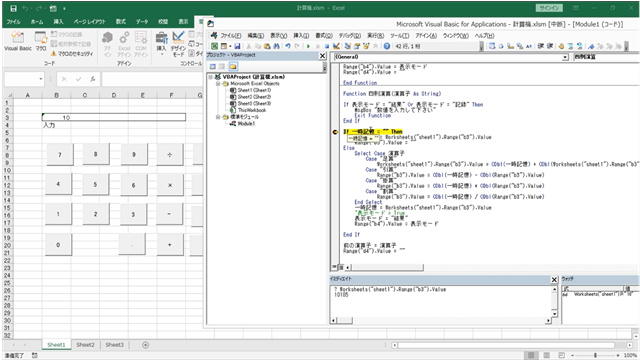
Task: Click the Paste icon in VBA toolbar
Action: (x=267, y=46)
